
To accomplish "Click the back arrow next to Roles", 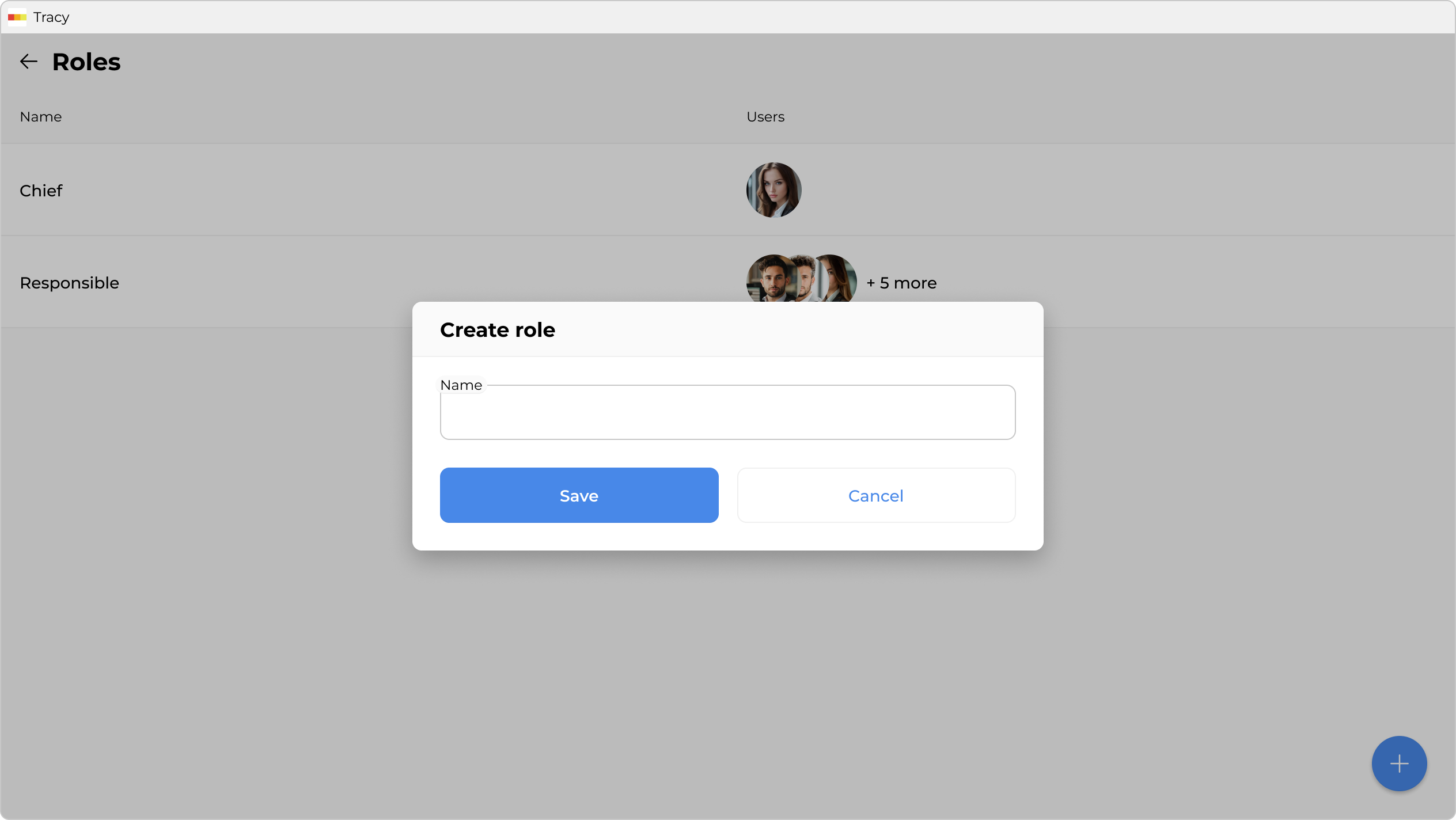I will click(x=28, y=62).
